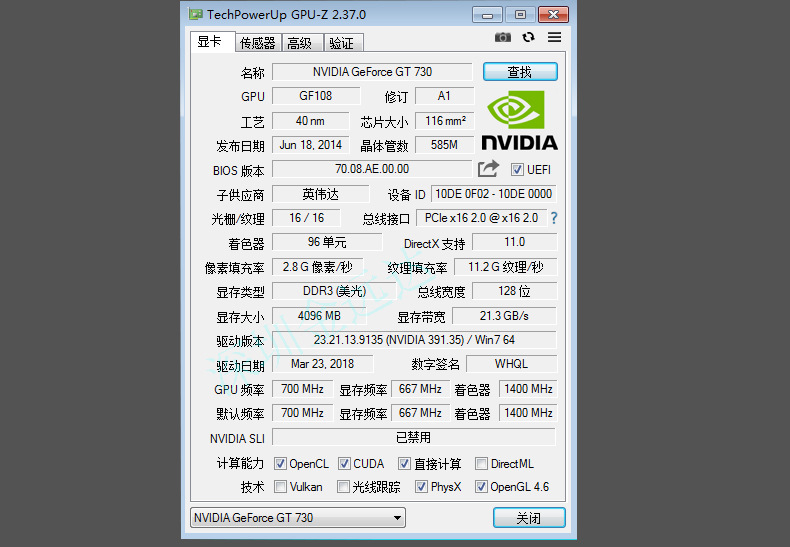Toggle the DirectML checkbox
Image resolution: width=790 pixels, height=547 pixels.
pyautogui.click(x=481, y=463)
